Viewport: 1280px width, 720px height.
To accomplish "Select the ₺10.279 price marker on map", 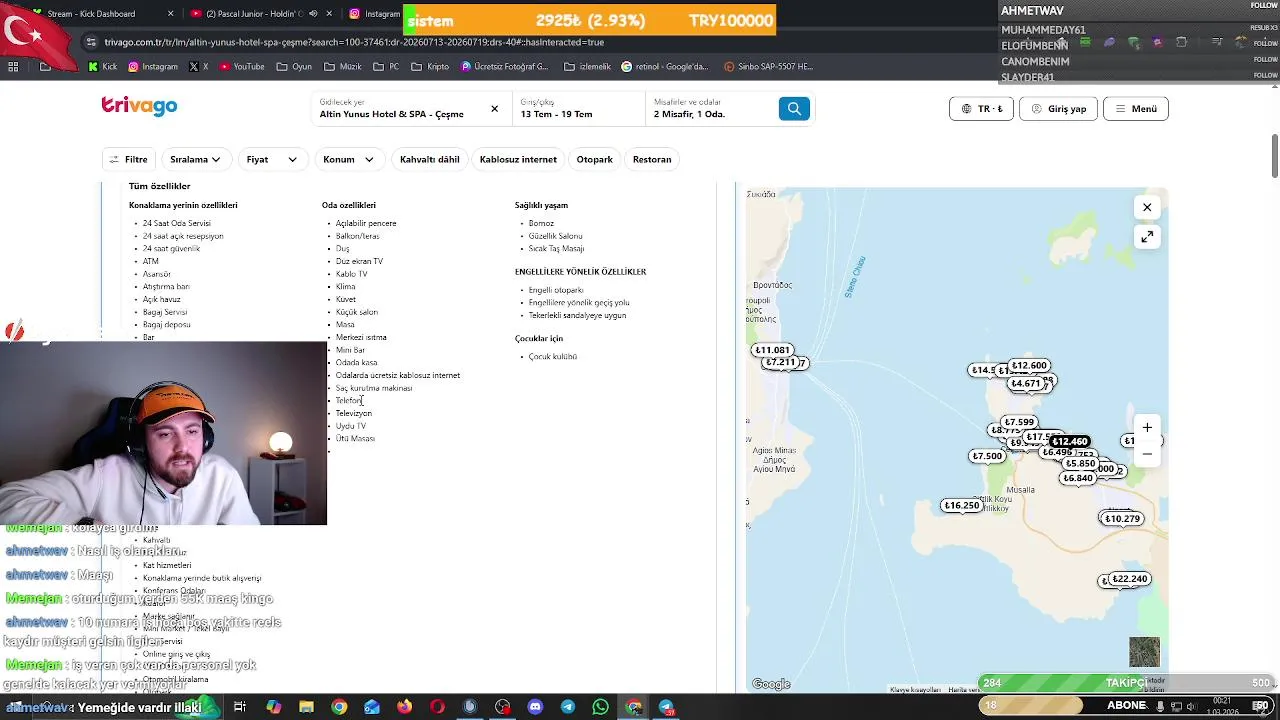I will 1122,519.
